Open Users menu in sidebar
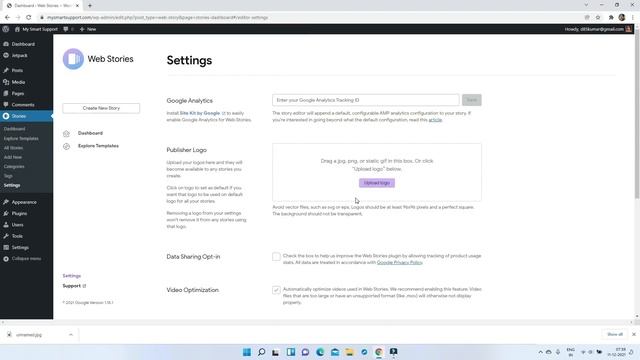640x360 pixels. click(x=18, y=225)
